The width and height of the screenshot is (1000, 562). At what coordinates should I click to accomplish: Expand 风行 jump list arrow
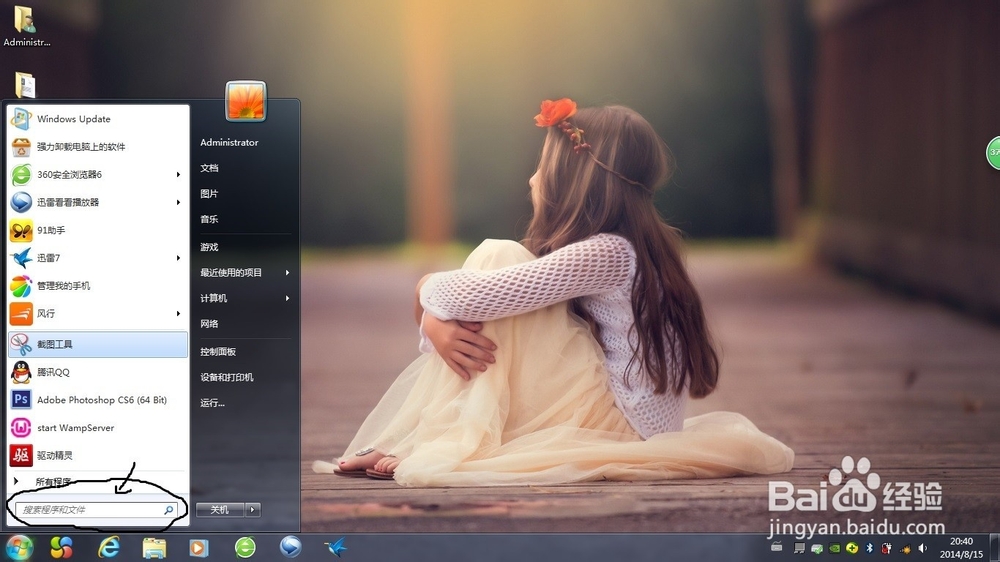[x=179, y=313]
